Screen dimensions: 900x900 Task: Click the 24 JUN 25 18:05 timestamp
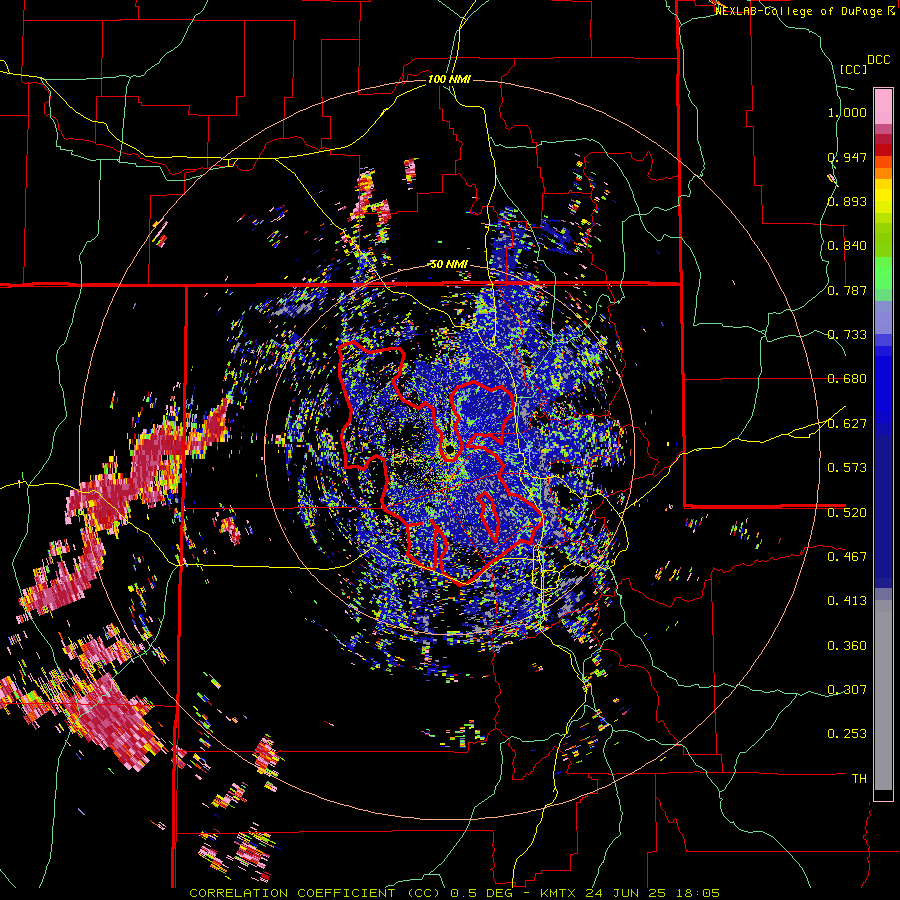[651, 893]
